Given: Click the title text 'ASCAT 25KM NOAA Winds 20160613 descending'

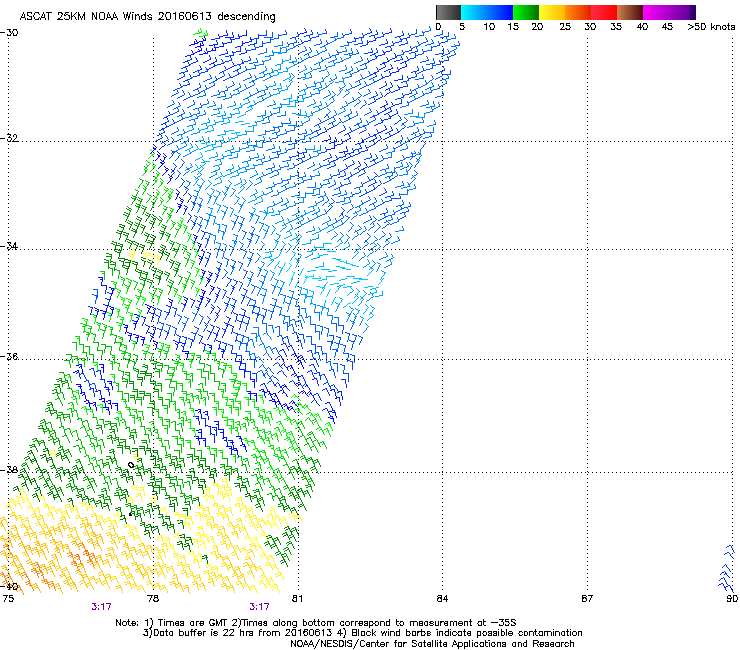Looking at the screenshot, I should [x=147, y=16].
